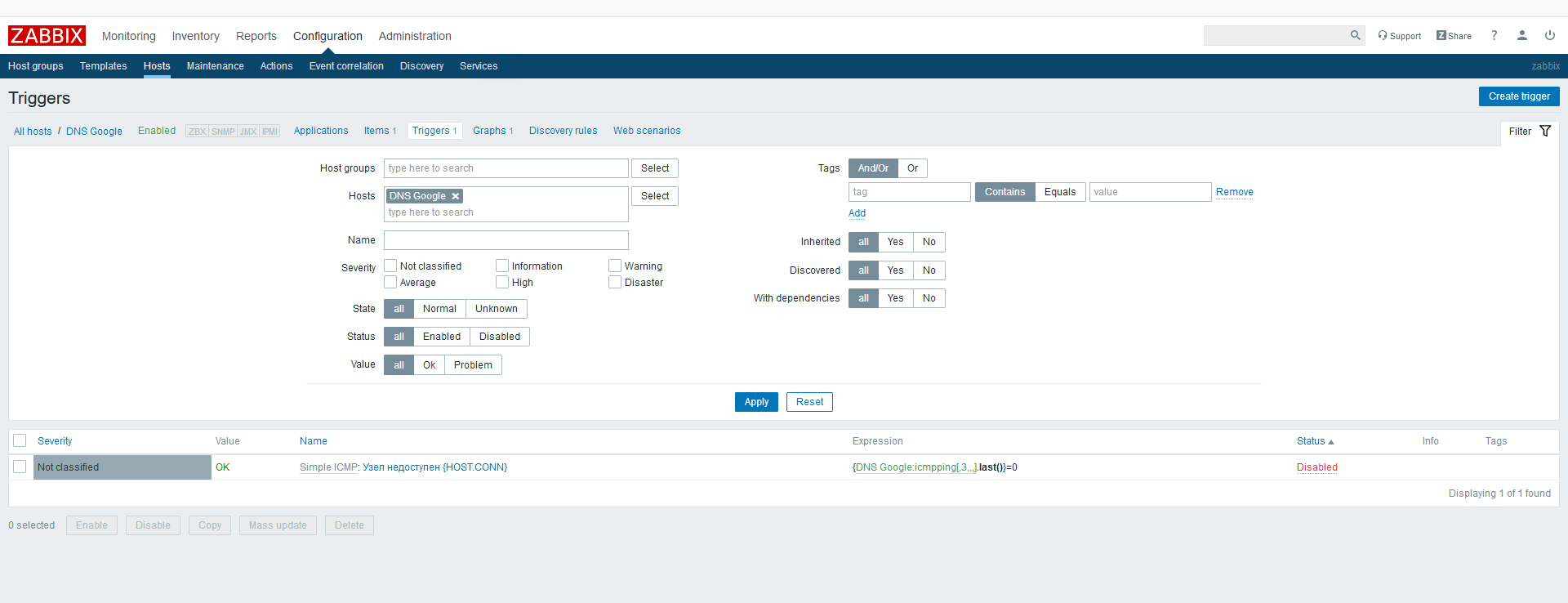The width and height of the screenshot is (1568, 603).
Task: Click the Zabbix logo
Action: click(x=47, y=36)
